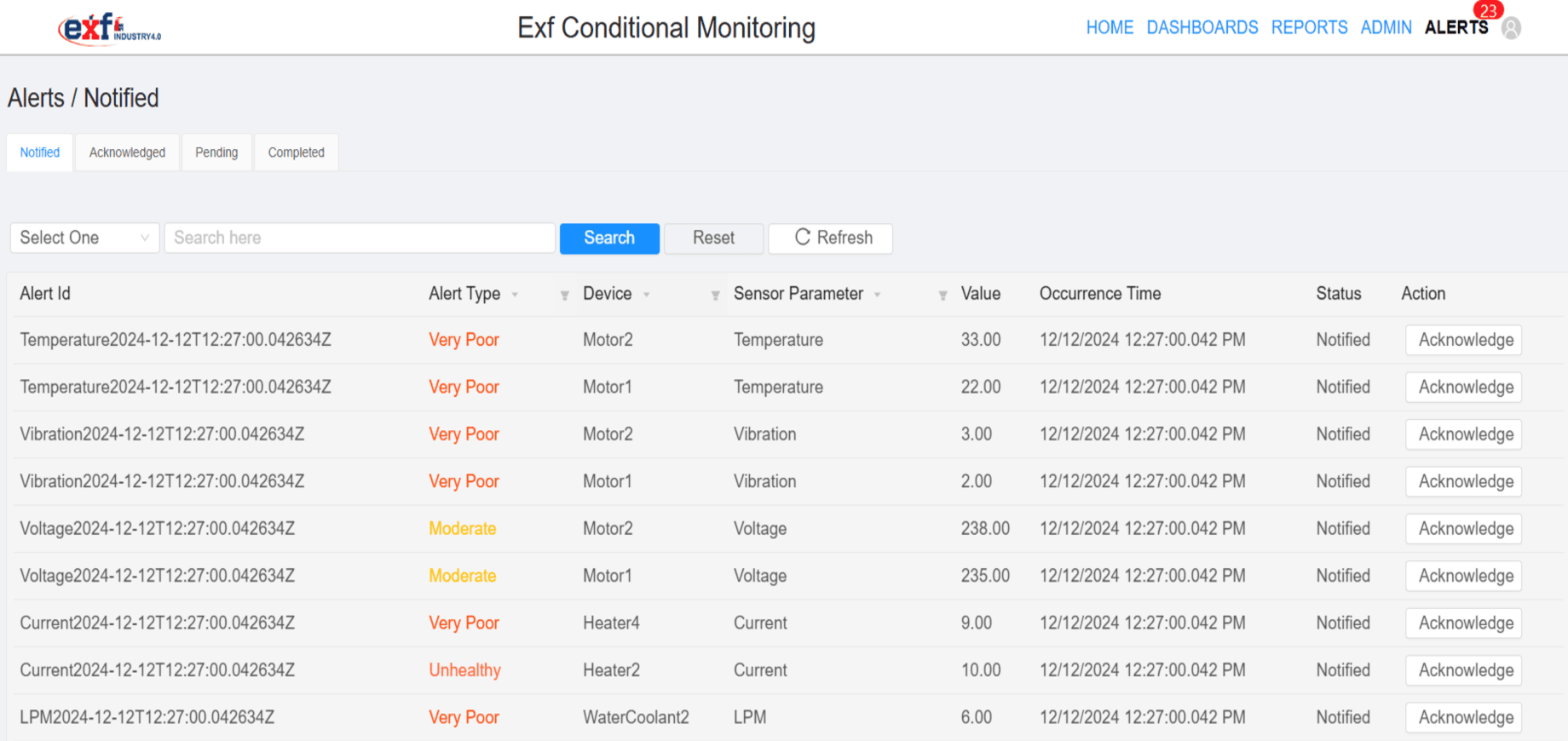The width and height of the screenshot is (1568, 741).
Task: Switch to the Notified tab
Action: (x=40, y=152)
